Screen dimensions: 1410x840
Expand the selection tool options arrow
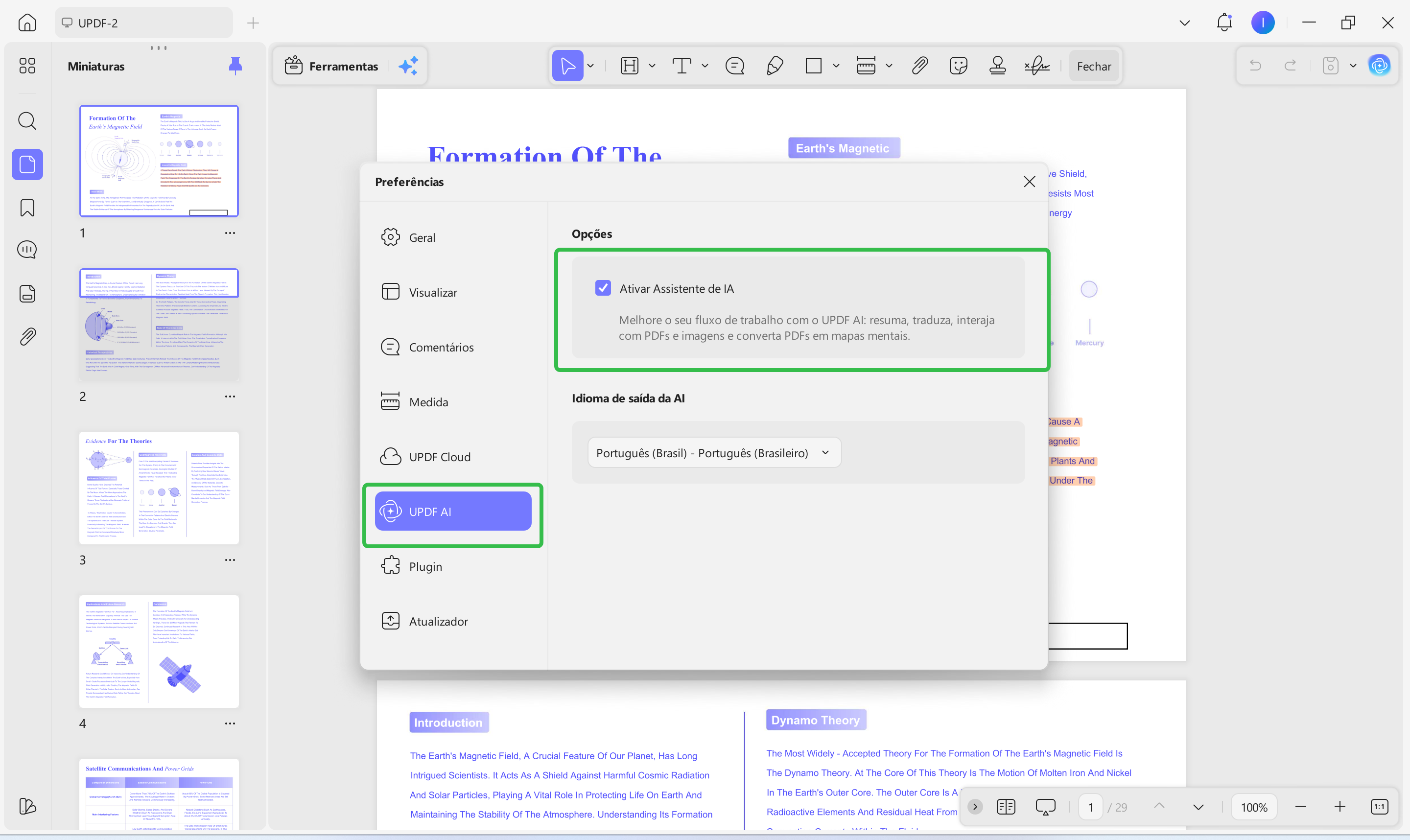[590, 66]
